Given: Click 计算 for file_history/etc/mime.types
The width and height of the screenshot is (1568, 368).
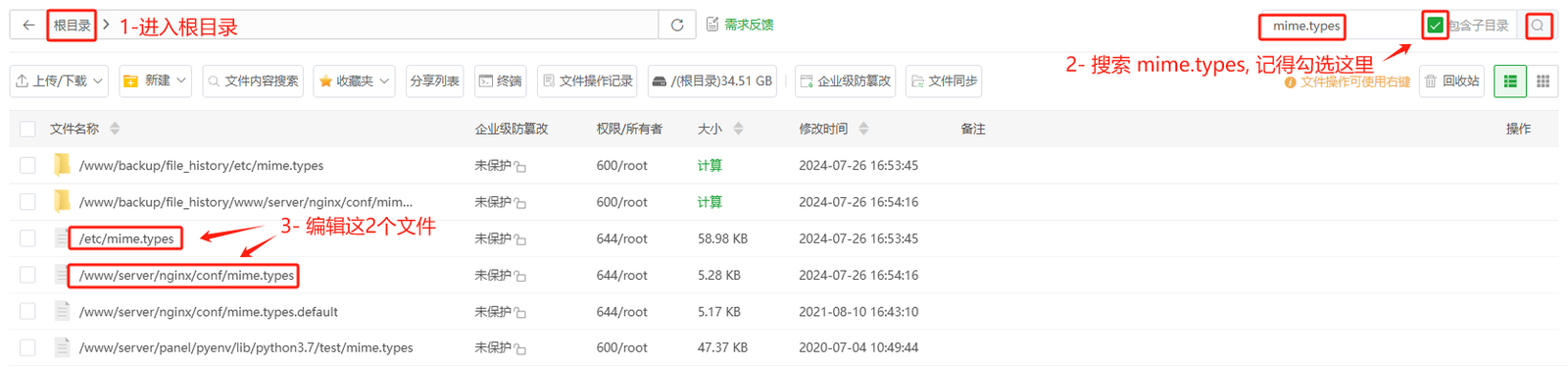Looking at the screenshot, I should [x=710, y=166].
